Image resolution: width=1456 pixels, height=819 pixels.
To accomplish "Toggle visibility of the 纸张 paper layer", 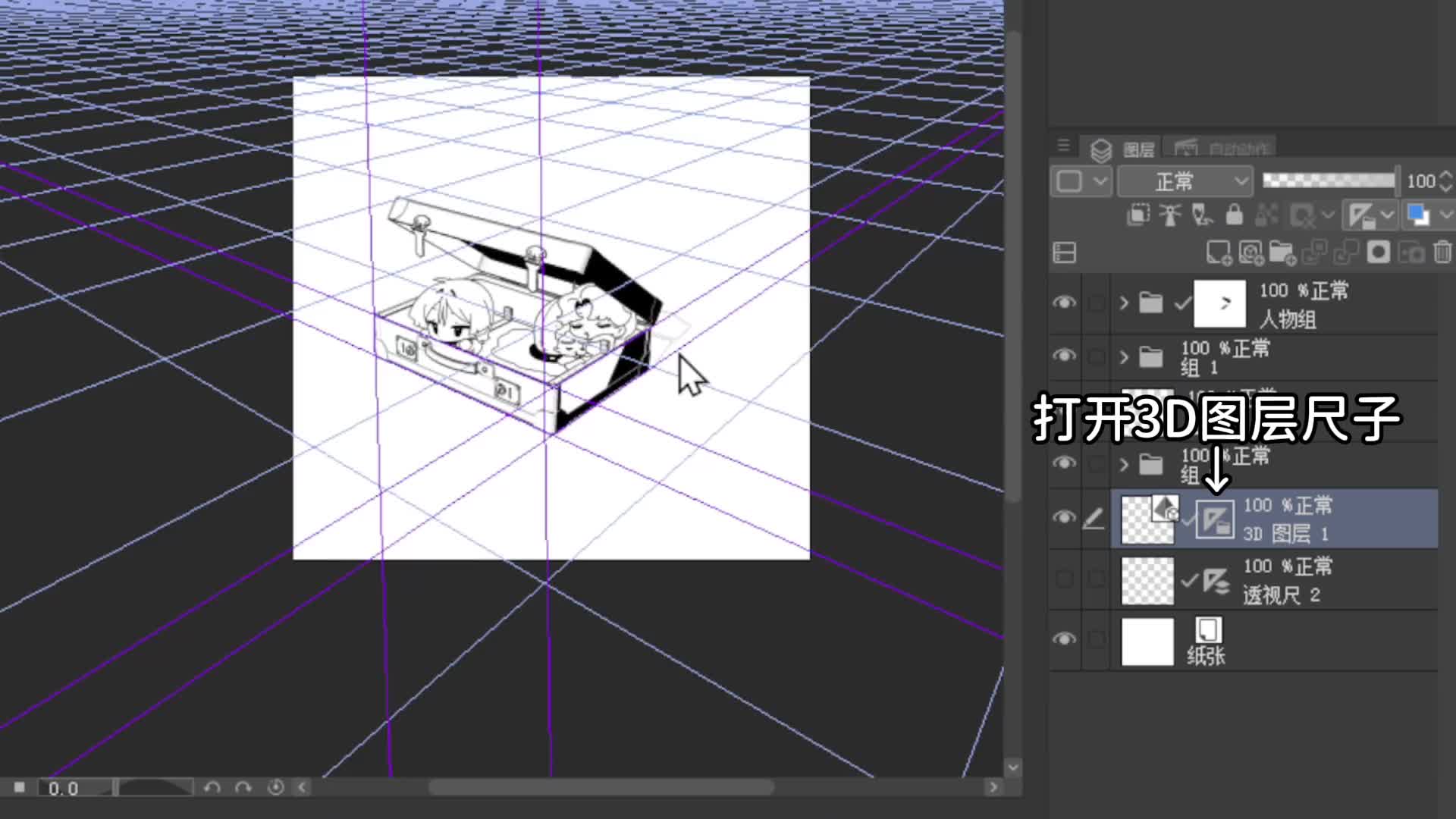I will coord(1064,639).
